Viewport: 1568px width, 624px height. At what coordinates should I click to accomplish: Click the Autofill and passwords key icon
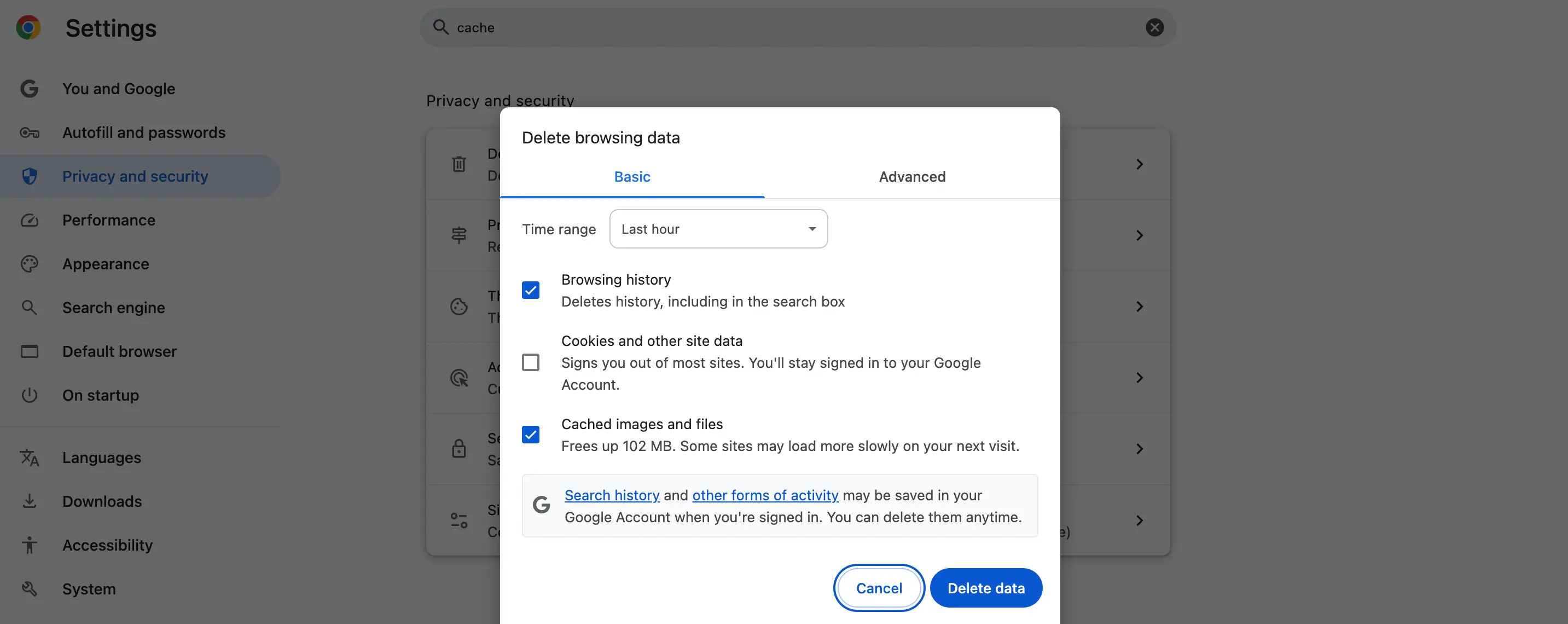coord(29,132)
